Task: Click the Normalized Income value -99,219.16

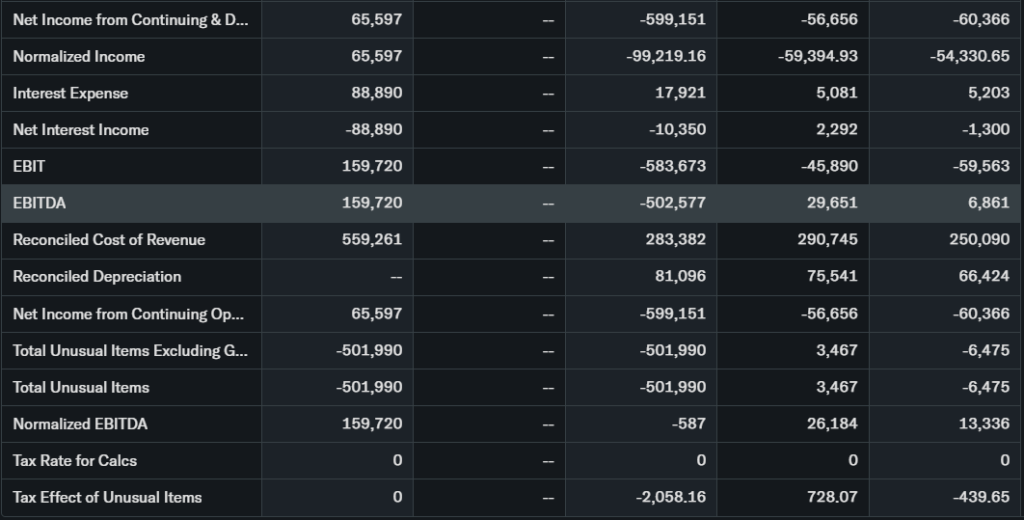Action: pyautogui.click(x=665, y=56)
